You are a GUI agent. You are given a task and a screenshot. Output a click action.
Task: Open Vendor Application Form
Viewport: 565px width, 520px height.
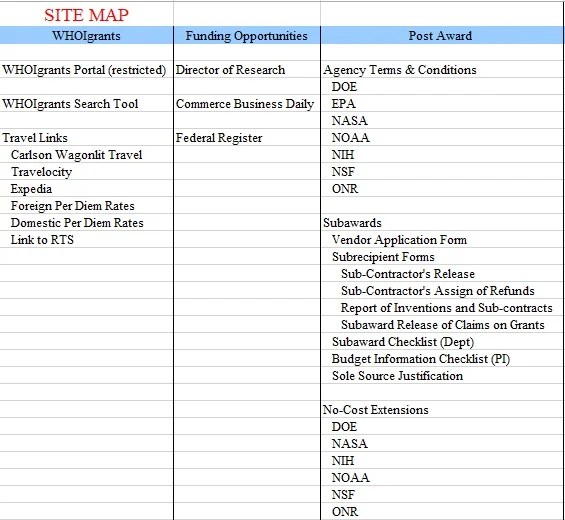coord(399,240)
